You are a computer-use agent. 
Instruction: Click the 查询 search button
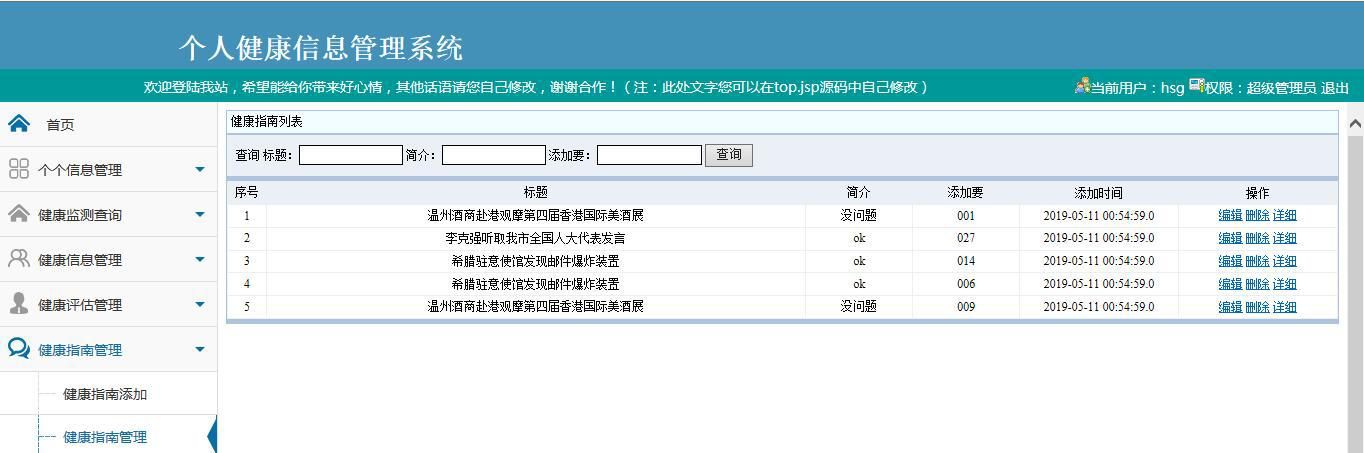(x=729, y=155)
